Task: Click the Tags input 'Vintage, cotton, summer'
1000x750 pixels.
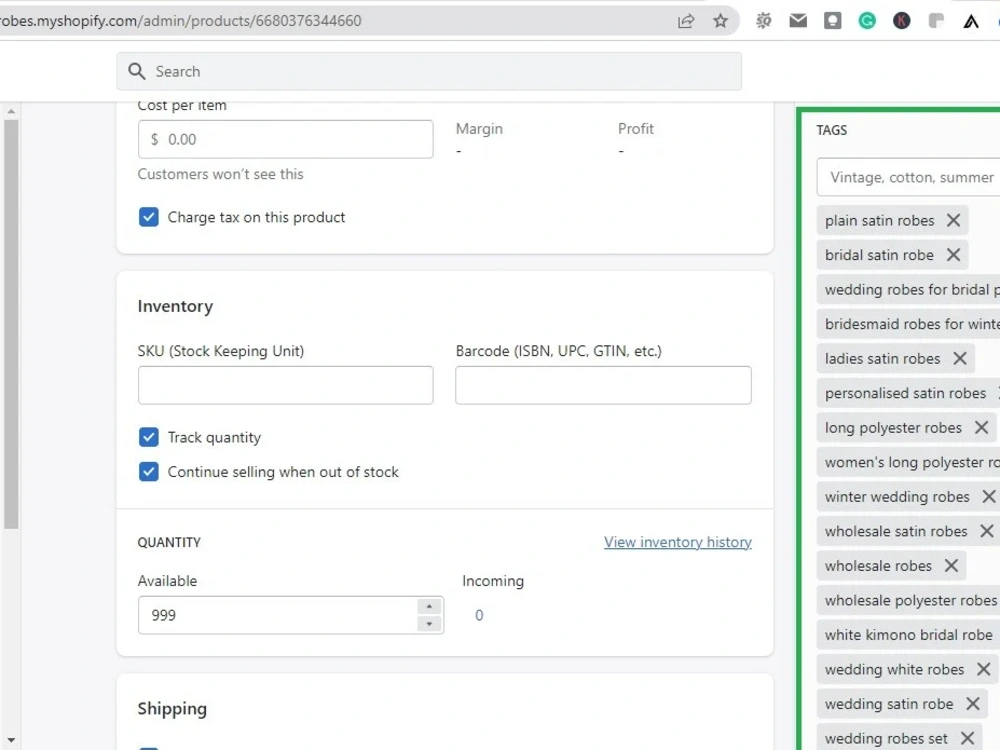Action: coord(909,177)
